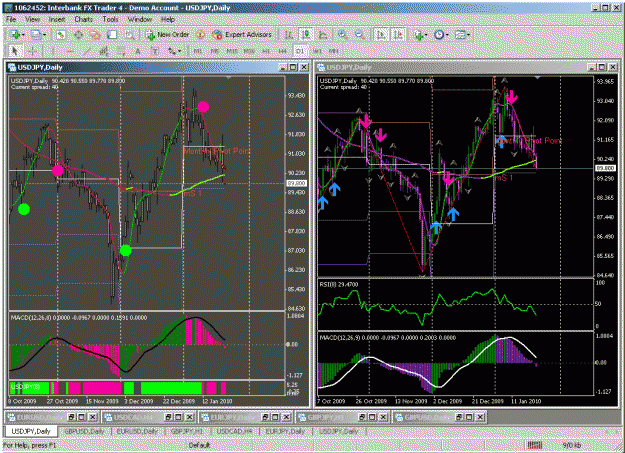Restore the minimized USDCAD chart window
This screenshot has height=453, width=625.
click(169, 417)
